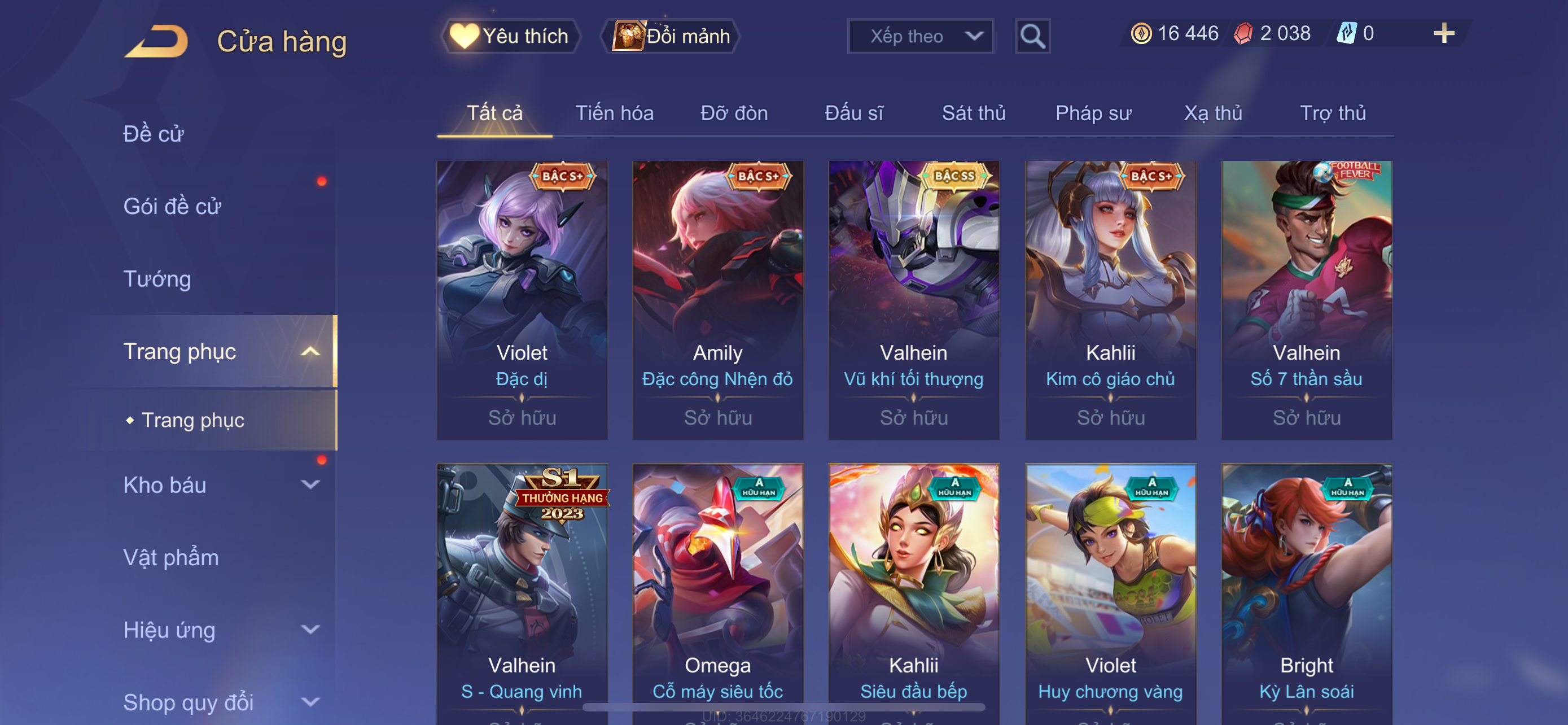Select Trang phục sub-item in sidebar
1568x725 pixels.
pyautogui.click(x=192, y=420)
